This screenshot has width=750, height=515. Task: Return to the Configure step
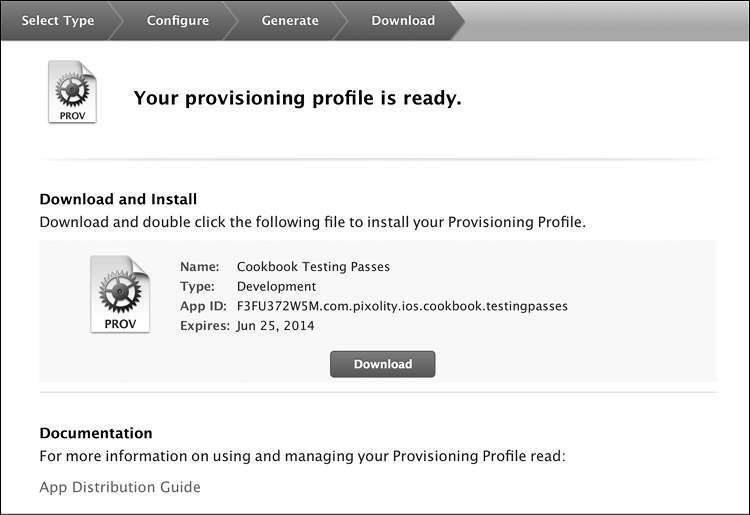pos(178,20)
